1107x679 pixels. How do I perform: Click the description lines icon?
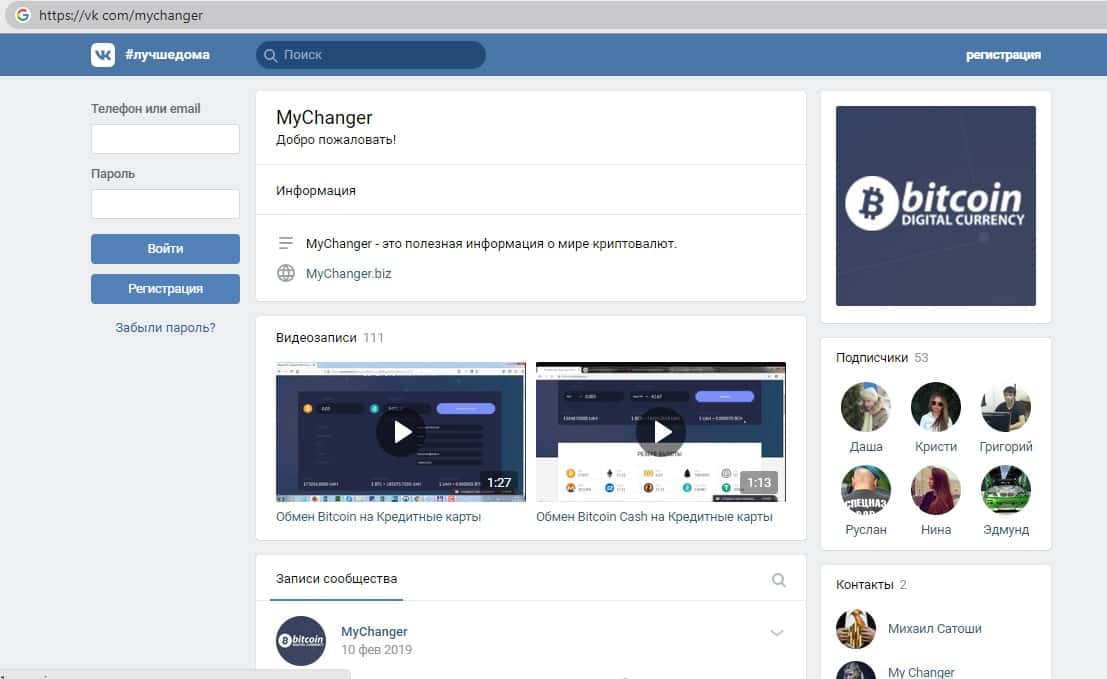[286, 244]
